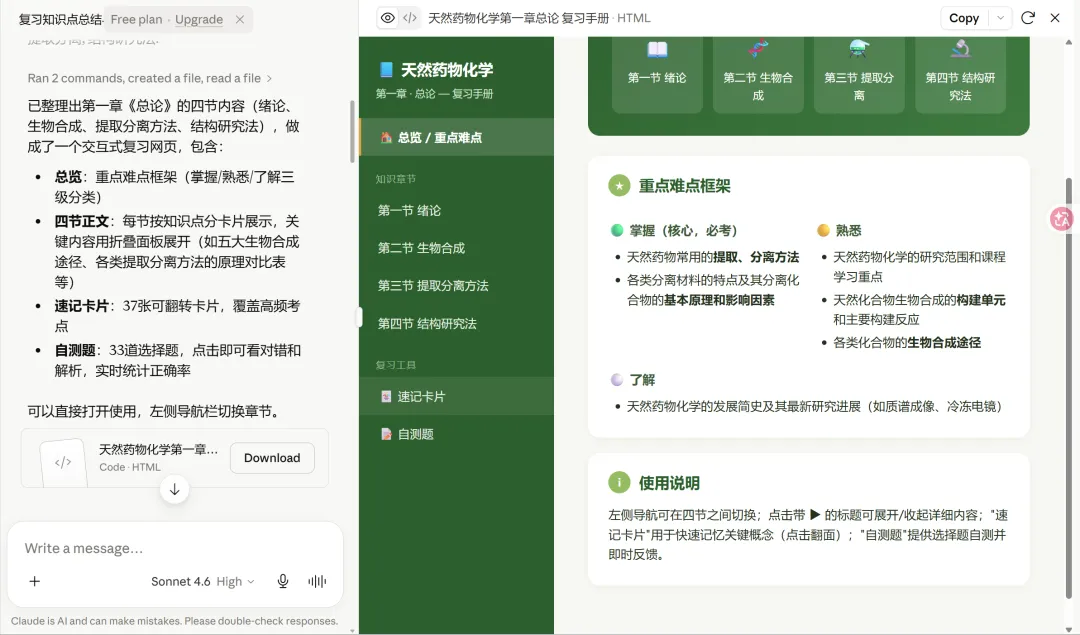
Task: Click the home icon in the 总览 nav item
Action: click(x=386, y=137)
